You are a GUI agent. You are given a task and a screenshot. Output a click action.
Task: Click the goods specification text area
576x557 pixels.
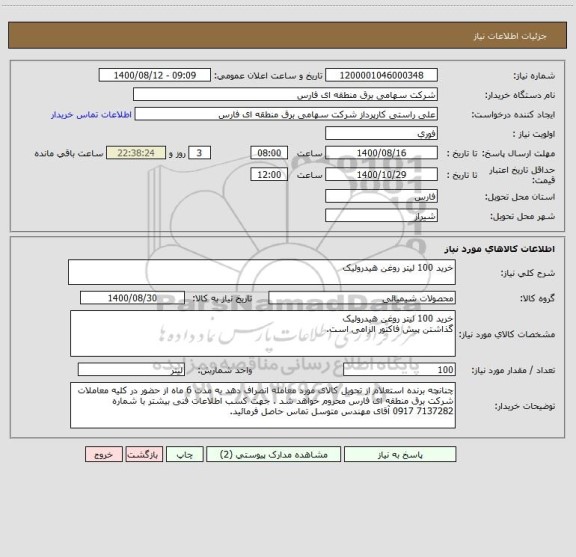tap(263, 334)
